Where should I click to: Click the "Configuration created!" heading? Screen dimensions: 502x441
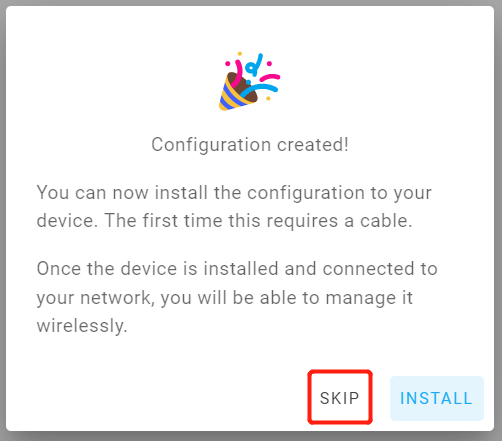(x=250, y=145)
